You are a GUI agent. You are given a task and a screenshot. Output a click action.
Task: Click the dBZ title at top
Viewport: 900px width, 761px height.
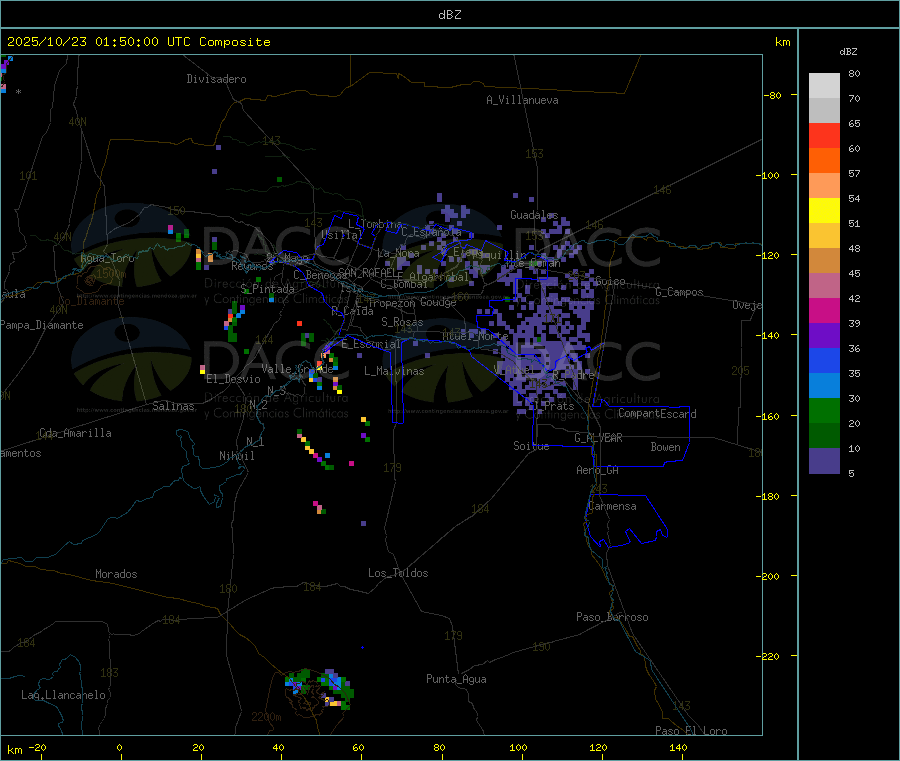click(449, 15)
